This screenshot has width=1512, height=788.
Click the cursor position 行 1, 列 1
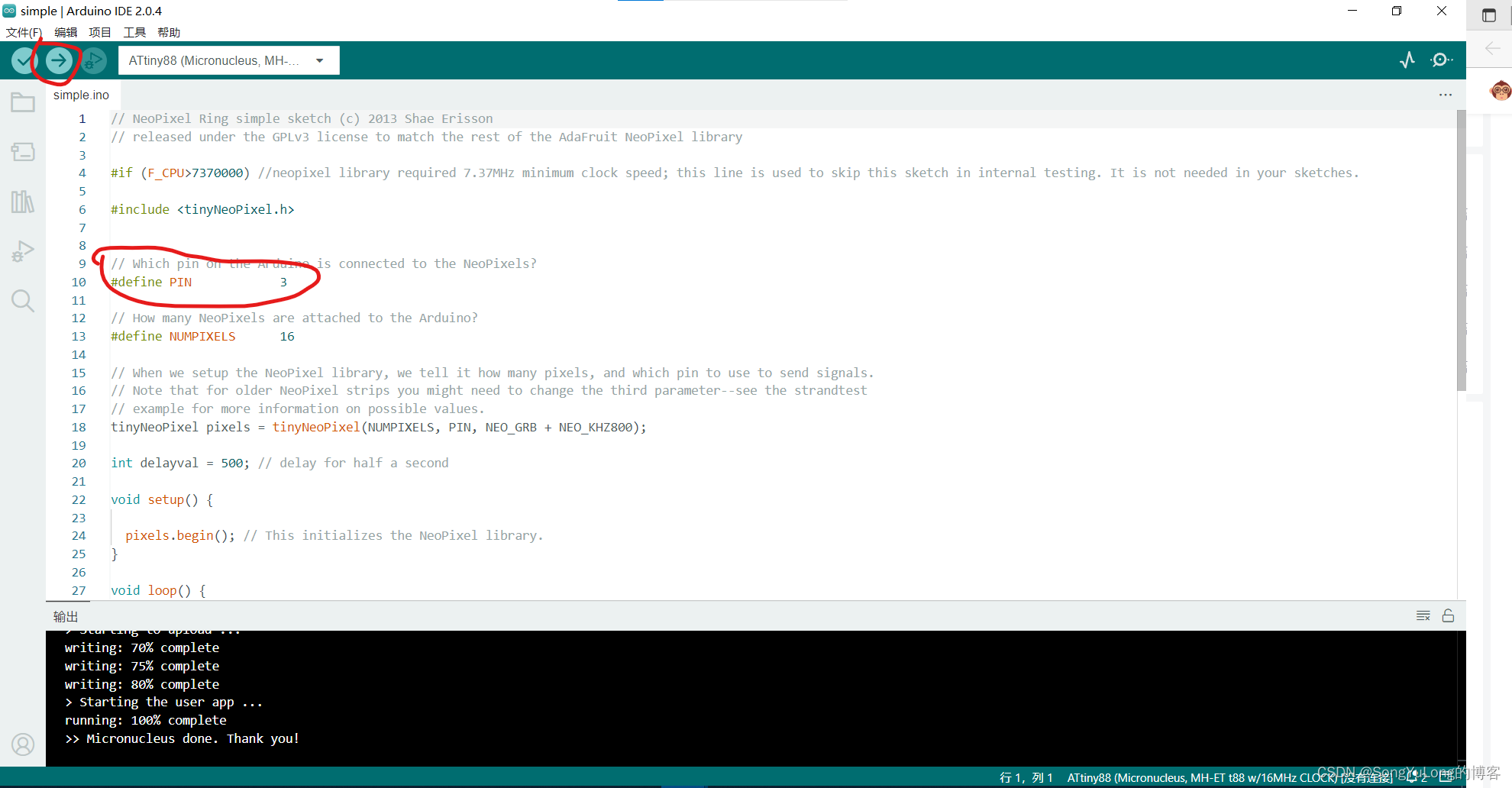click(1026, 777)
